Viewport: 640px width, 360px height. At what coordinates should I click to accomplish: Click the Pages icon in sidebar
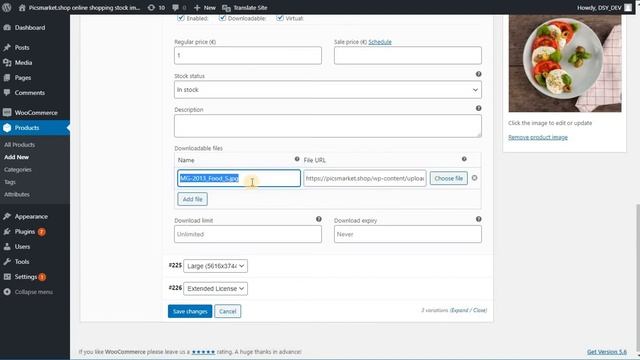point(7,78)
